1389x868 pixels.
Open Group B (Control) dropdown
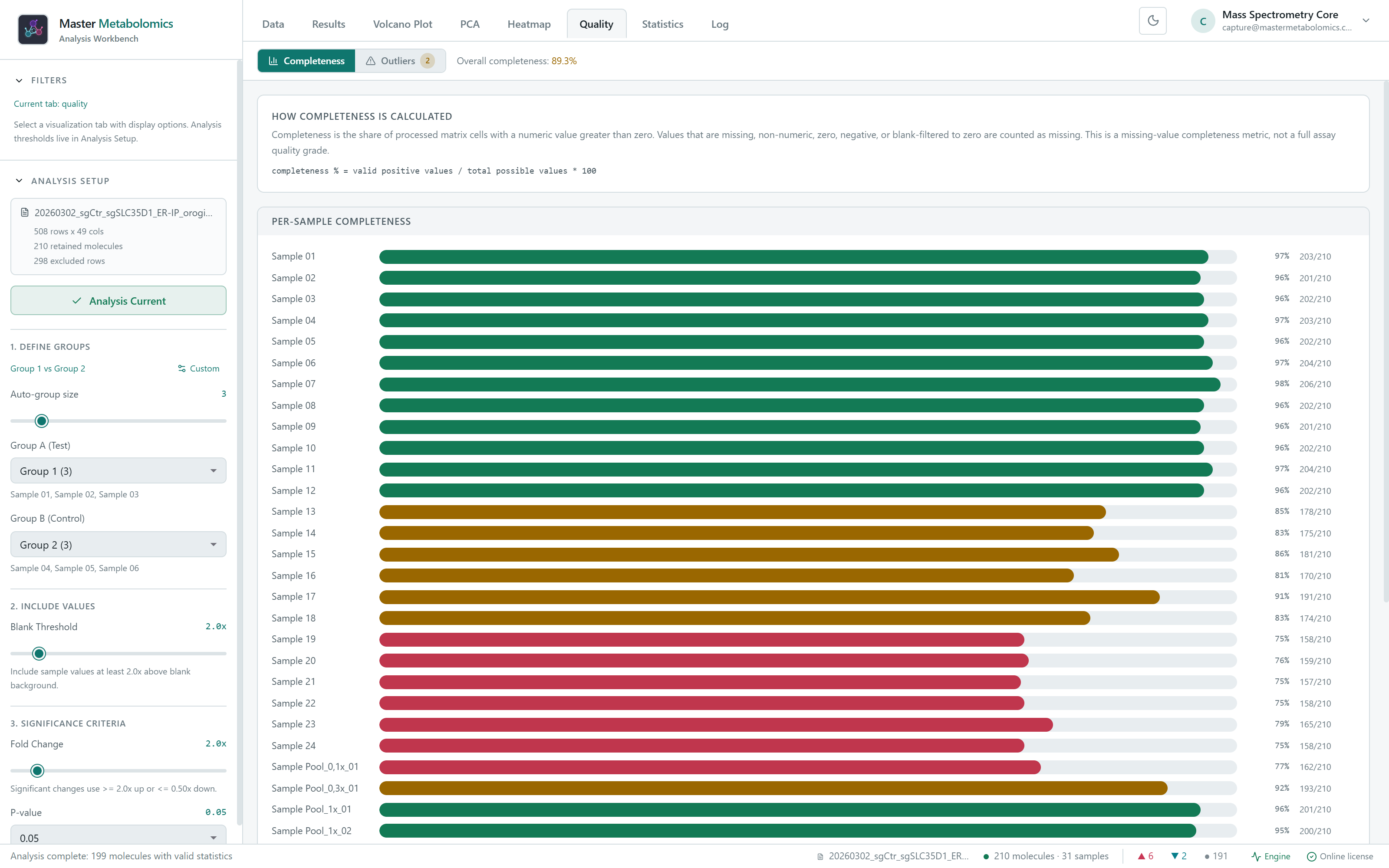click(118, 544)
